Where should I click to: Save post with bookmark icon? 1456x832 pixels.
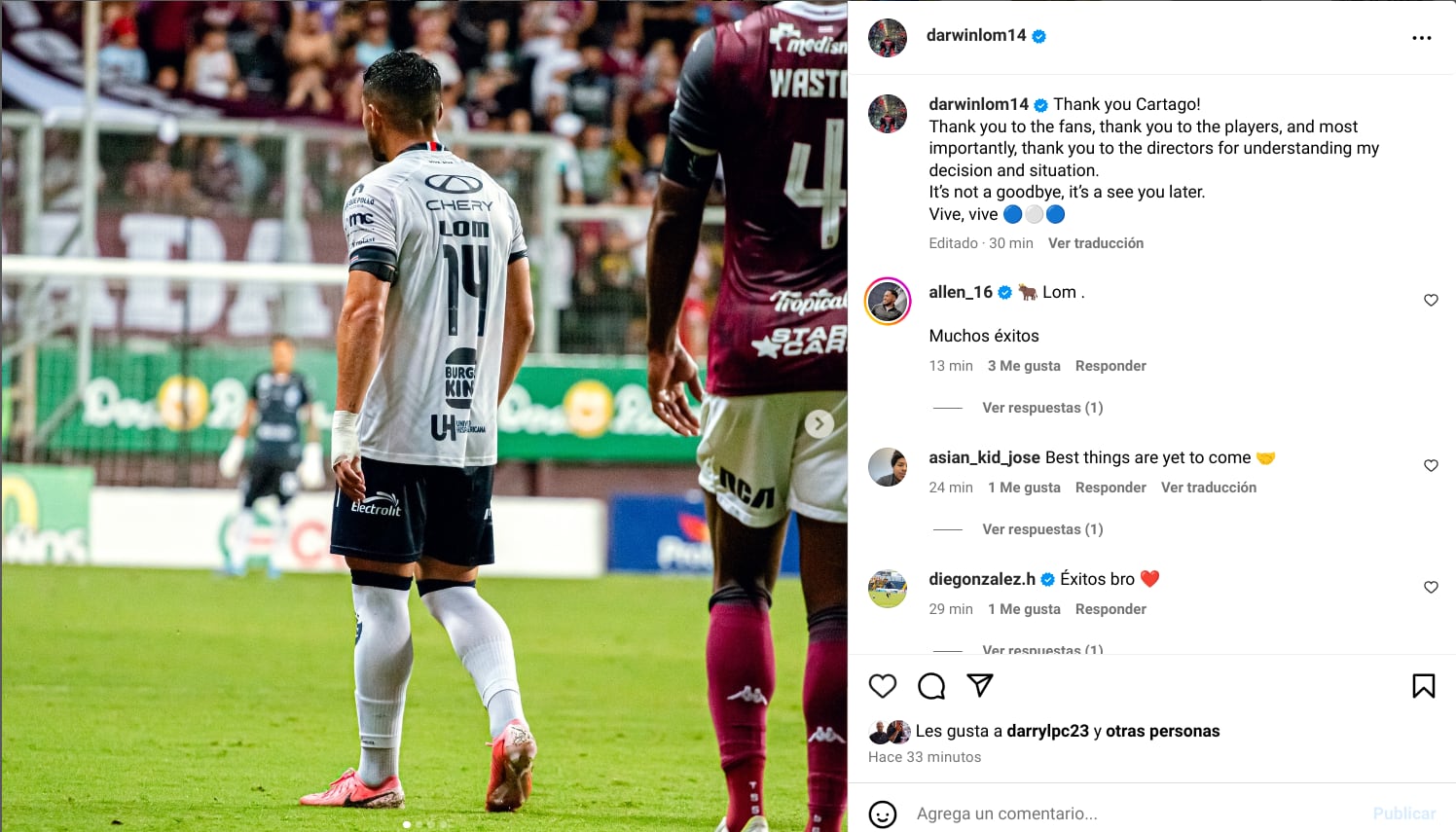pyautogui.click(x=1424, y=686)
